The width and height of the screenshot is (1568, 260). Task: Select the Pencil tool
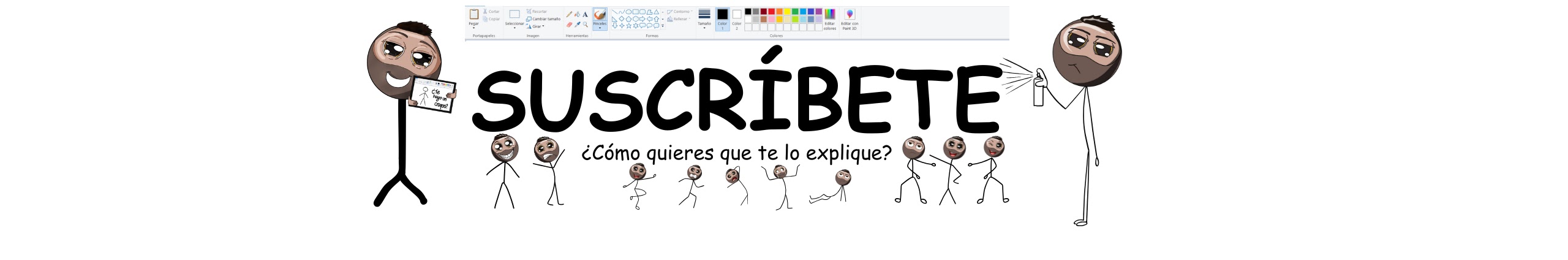click(x=569, y=14)
